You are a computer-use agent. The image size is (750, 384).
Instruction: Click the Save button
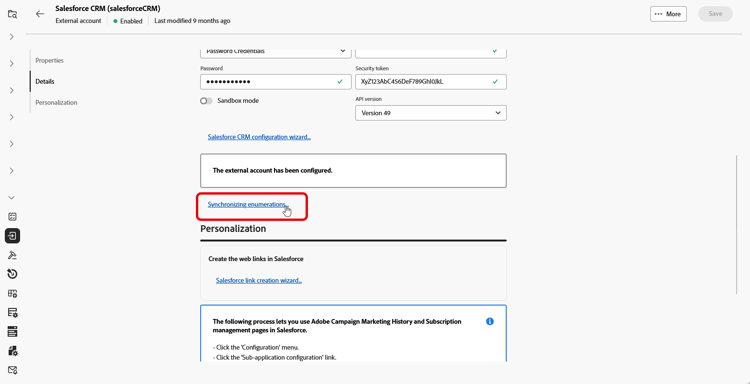pyautogui.click(x=715, y=14)
